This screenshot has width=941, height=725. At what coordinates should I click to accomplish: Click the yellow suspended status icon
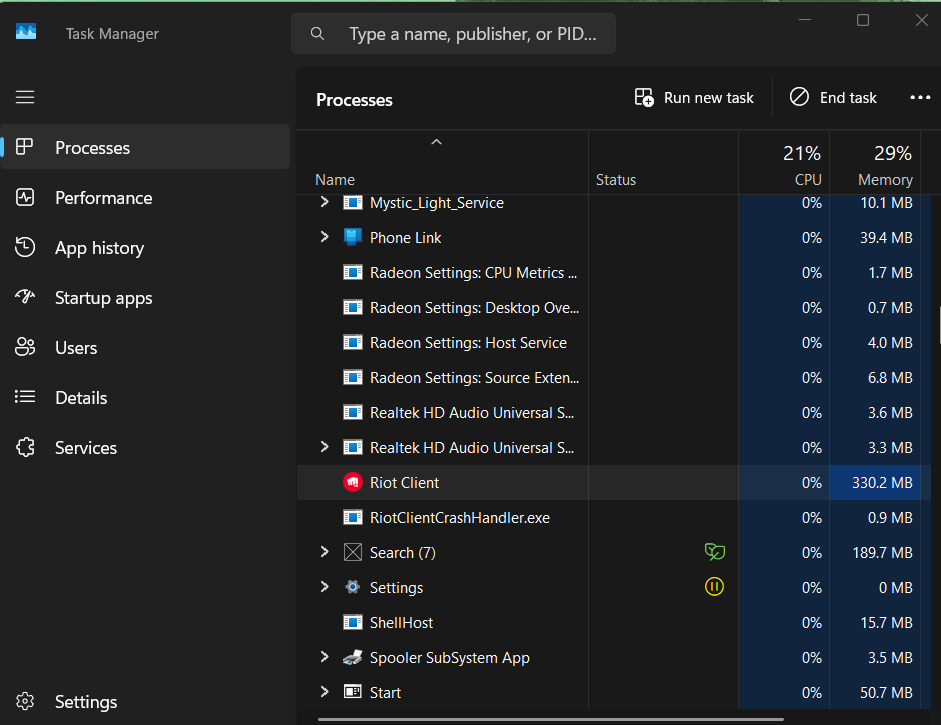click(714, 587)
